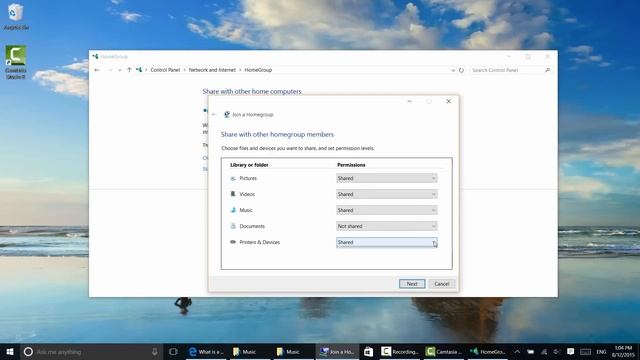Refresh the HomeGroup Control Panel page
The image size is (640, 360).
point(461,70)
